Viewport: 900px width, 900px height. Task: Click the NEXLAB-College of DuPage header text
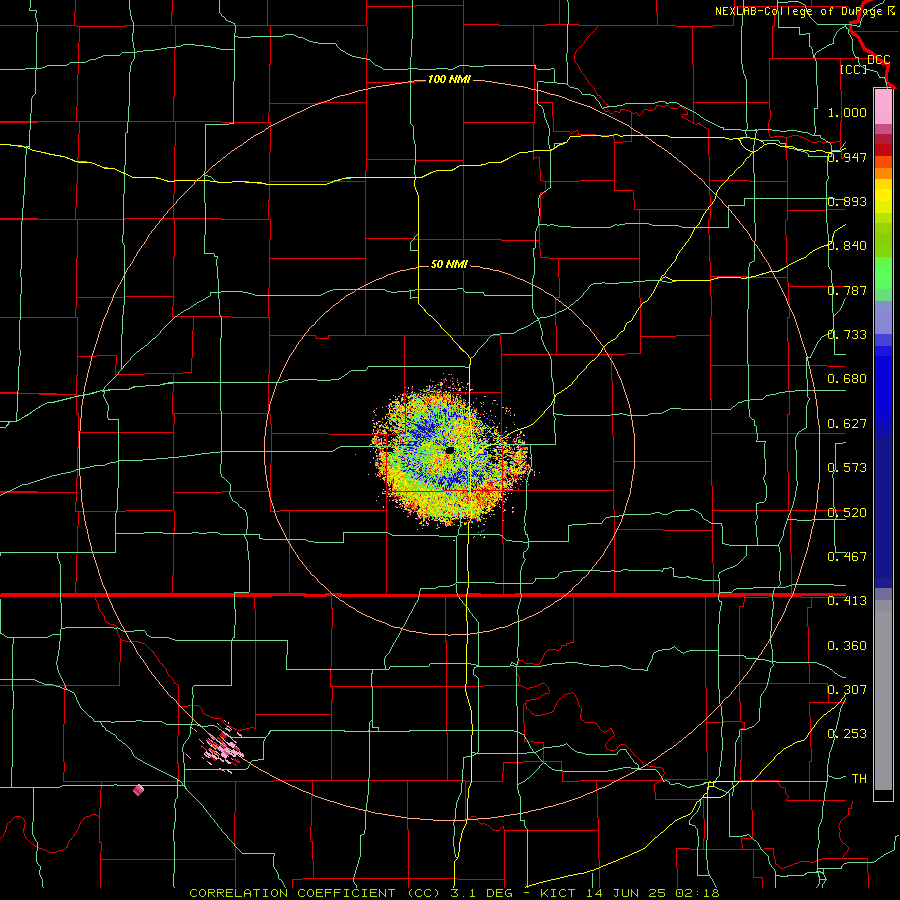coord(804,11)
